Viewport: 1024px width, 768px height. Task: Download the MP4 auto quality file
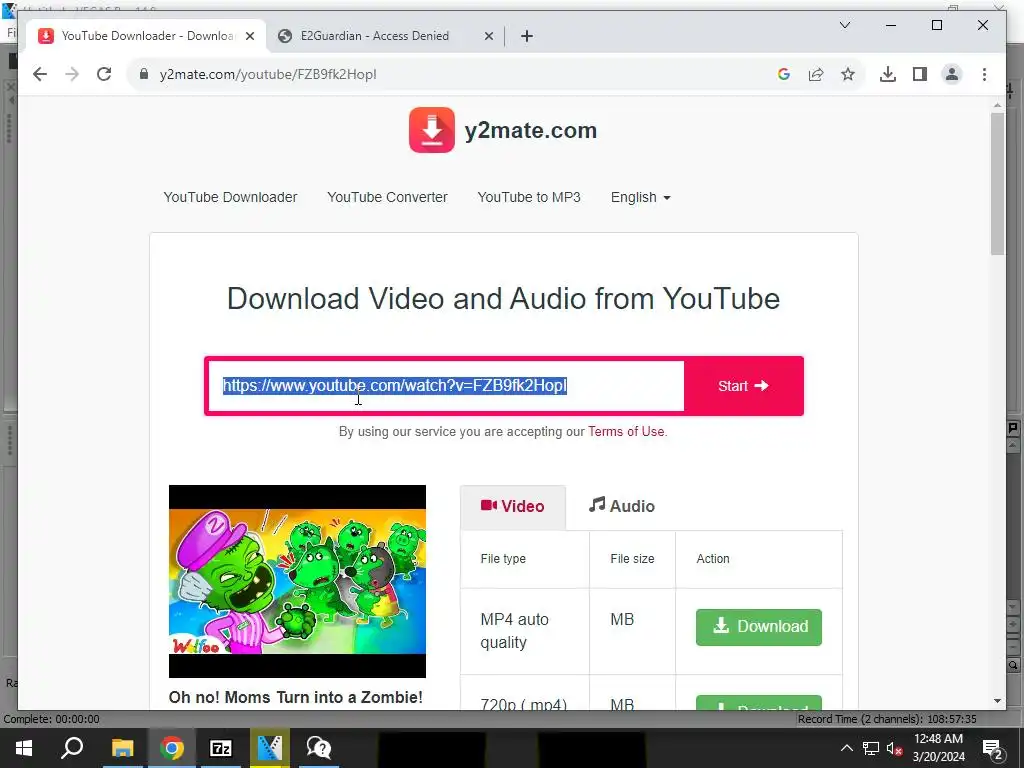click(759, 627)
